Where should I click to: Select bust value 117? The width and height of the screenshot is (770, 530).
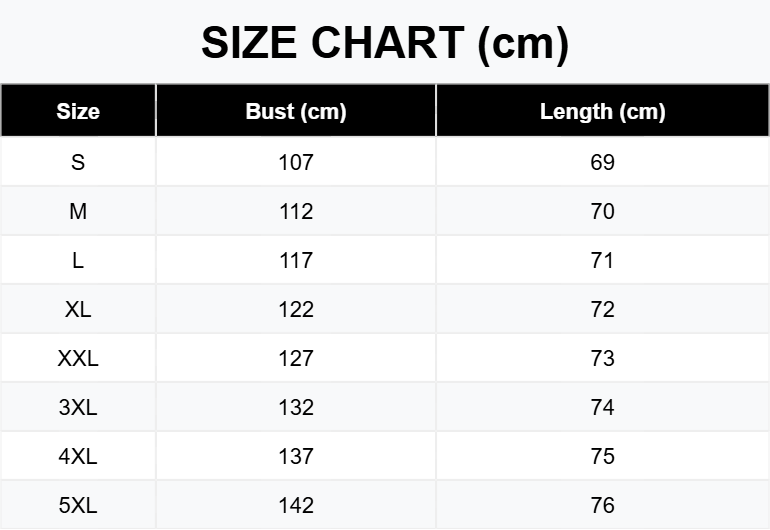click(x=296, y=260)
